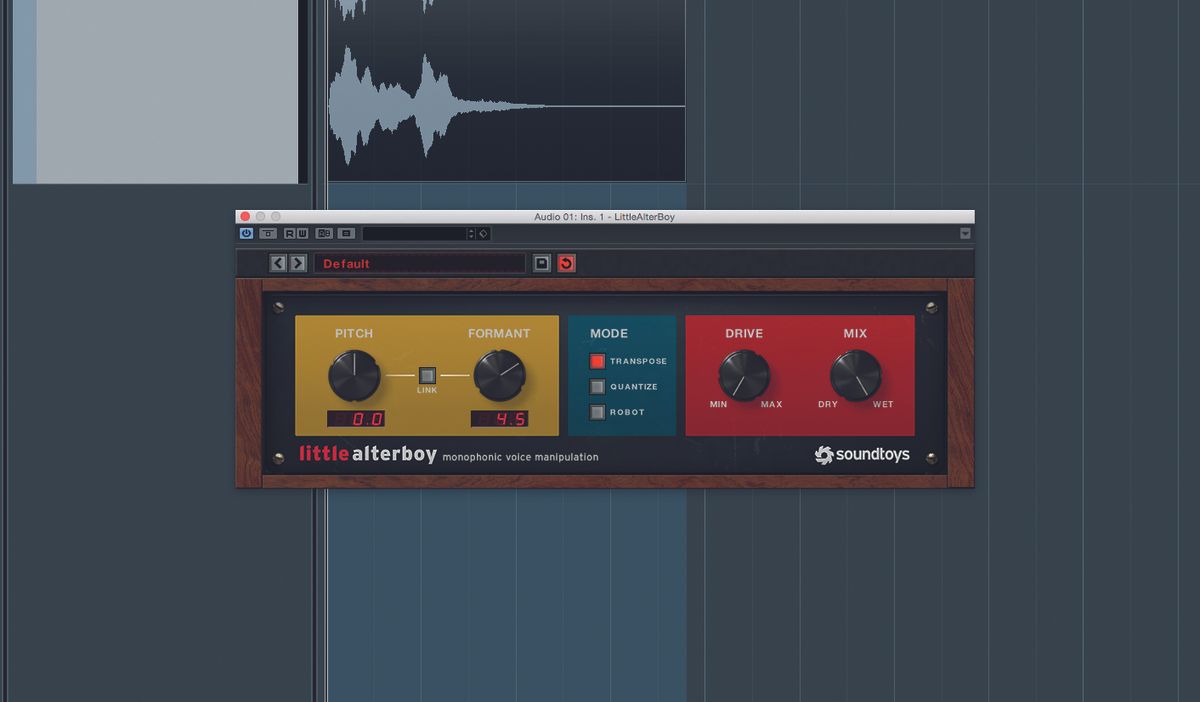Enable Transpose mode
Screen dimensions: 1200x702
[598, 361]
